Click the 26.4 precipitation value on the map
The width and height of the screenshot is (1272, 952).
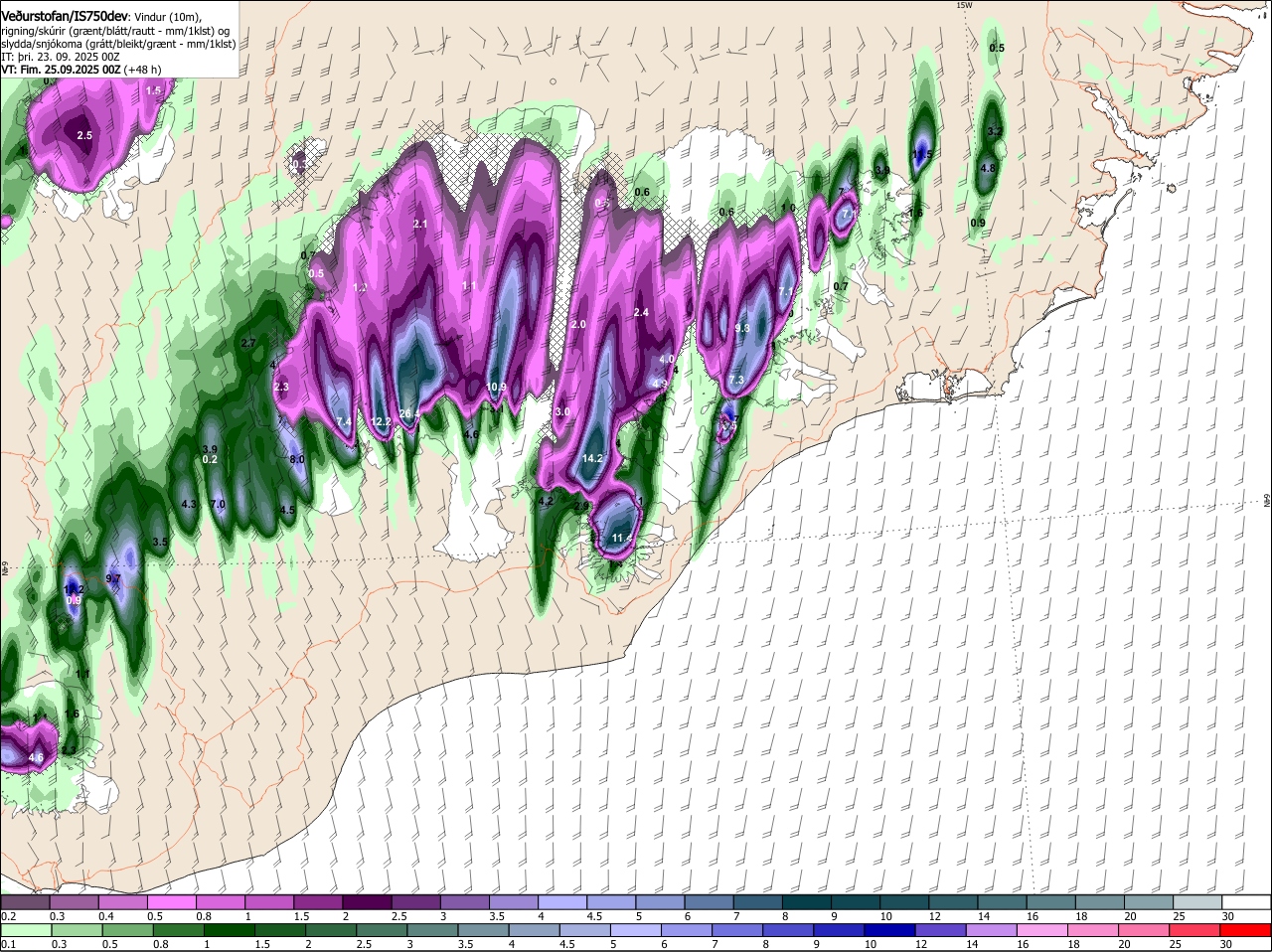tap(407, 413)
